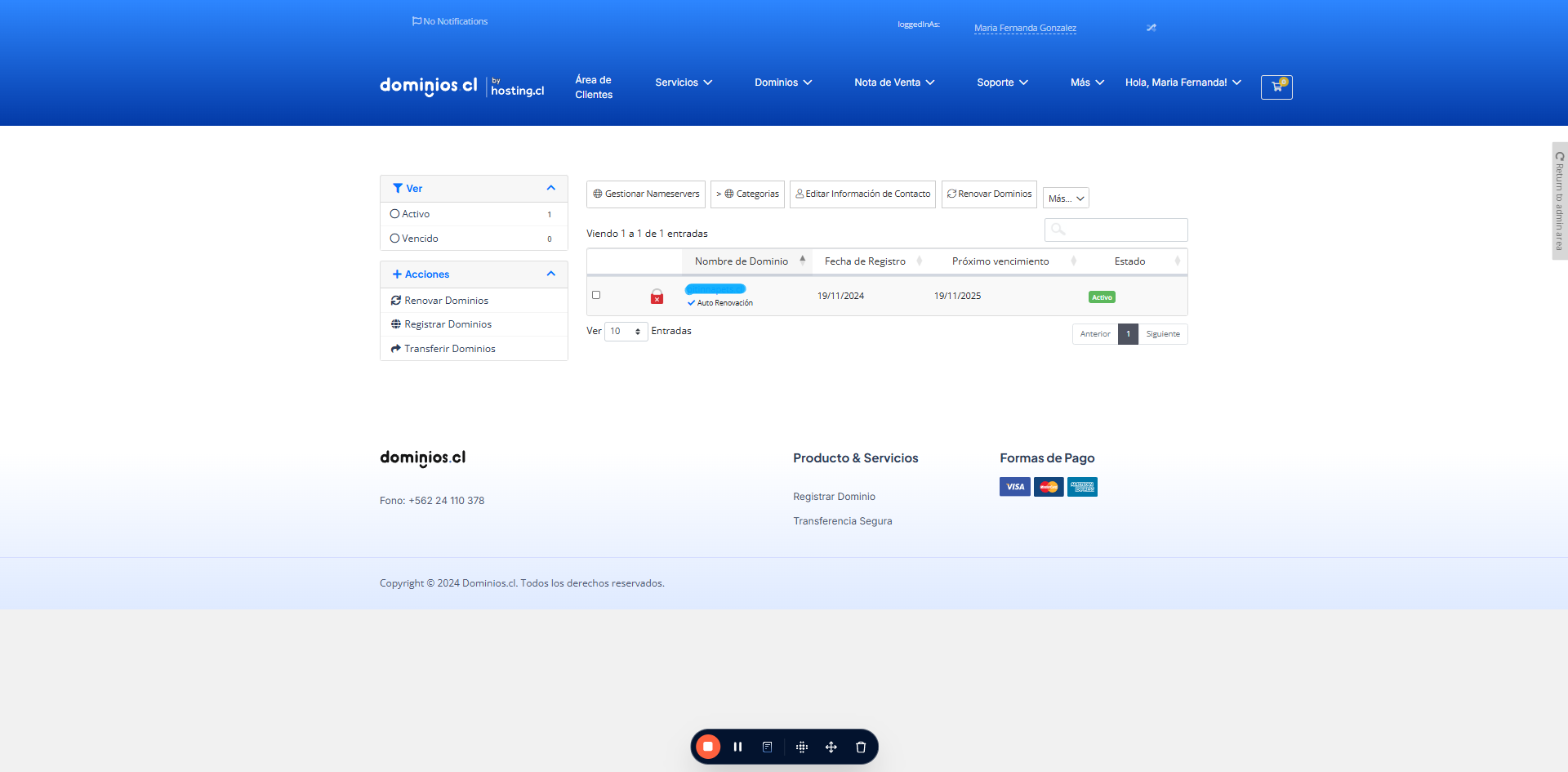Stop recording with the red button
This screenshot has height=772, width=1568.
click(x=708, y=747)
